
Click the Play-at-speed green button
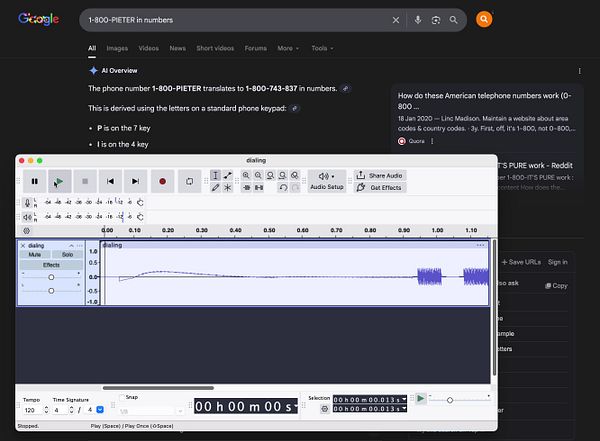click(x=420, y=399)
